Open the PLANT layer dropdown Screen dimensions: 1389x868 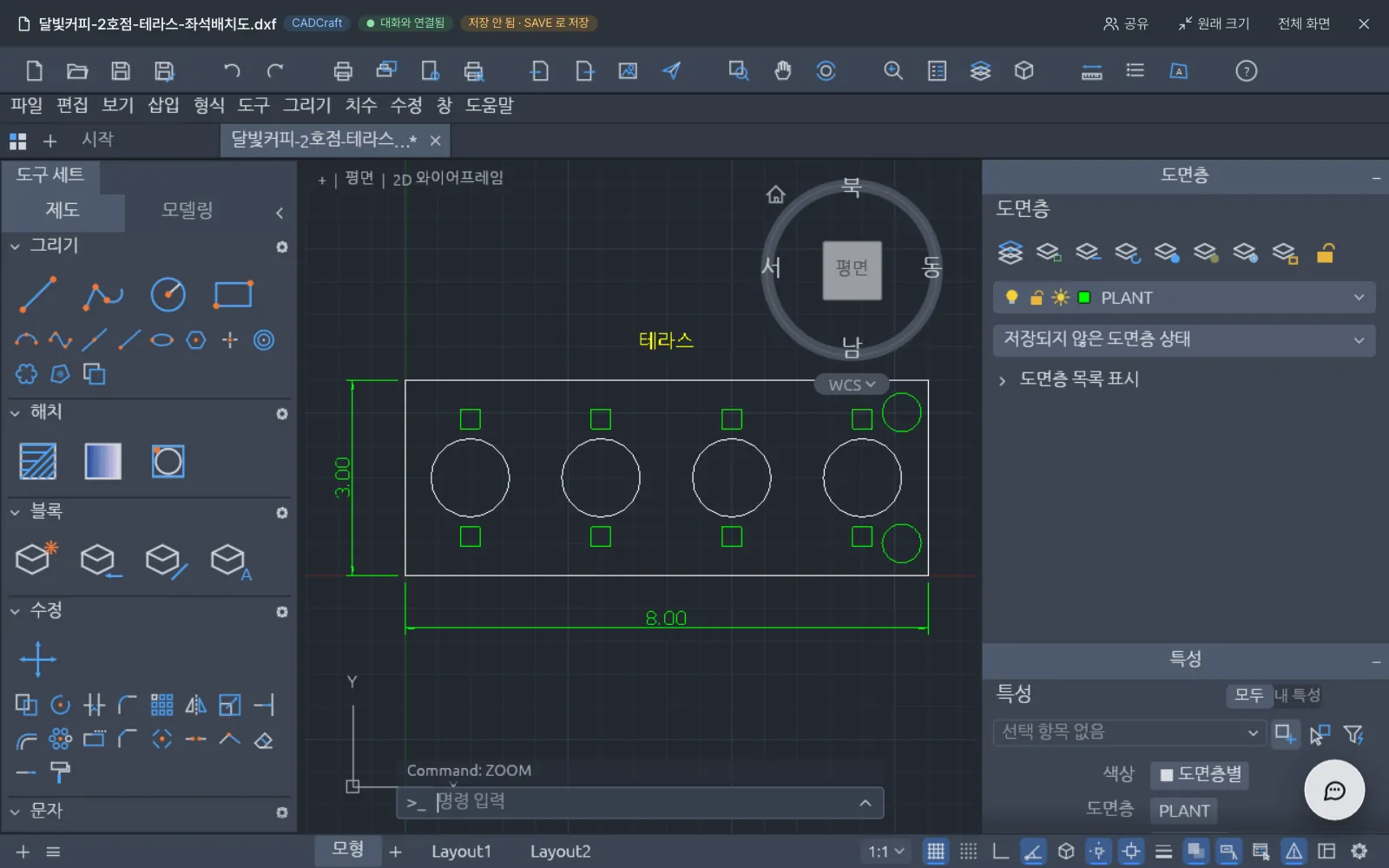(1184, 298)
